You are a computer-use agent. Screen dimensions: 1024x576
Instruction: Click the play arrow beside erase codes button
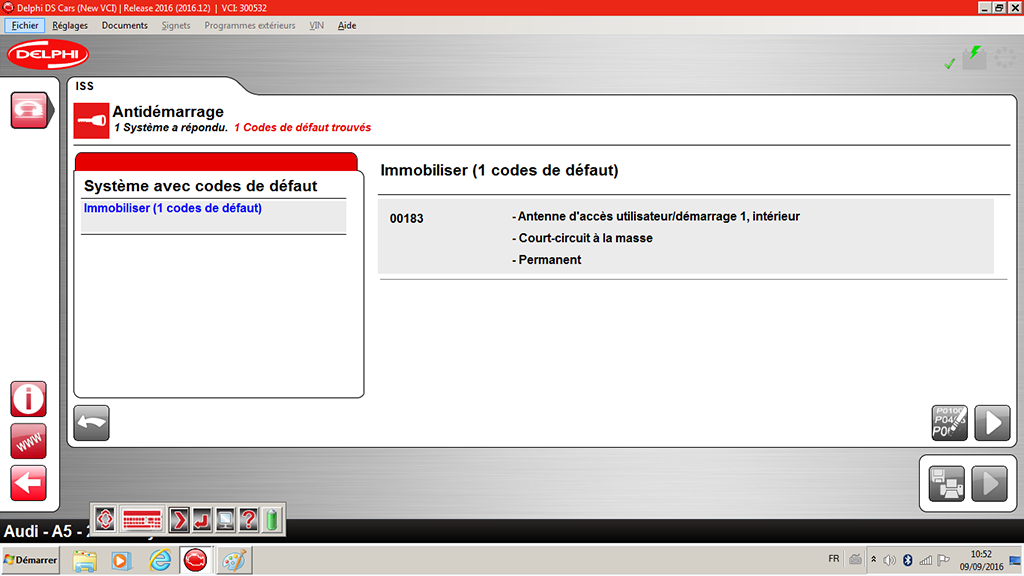point(992,423)
